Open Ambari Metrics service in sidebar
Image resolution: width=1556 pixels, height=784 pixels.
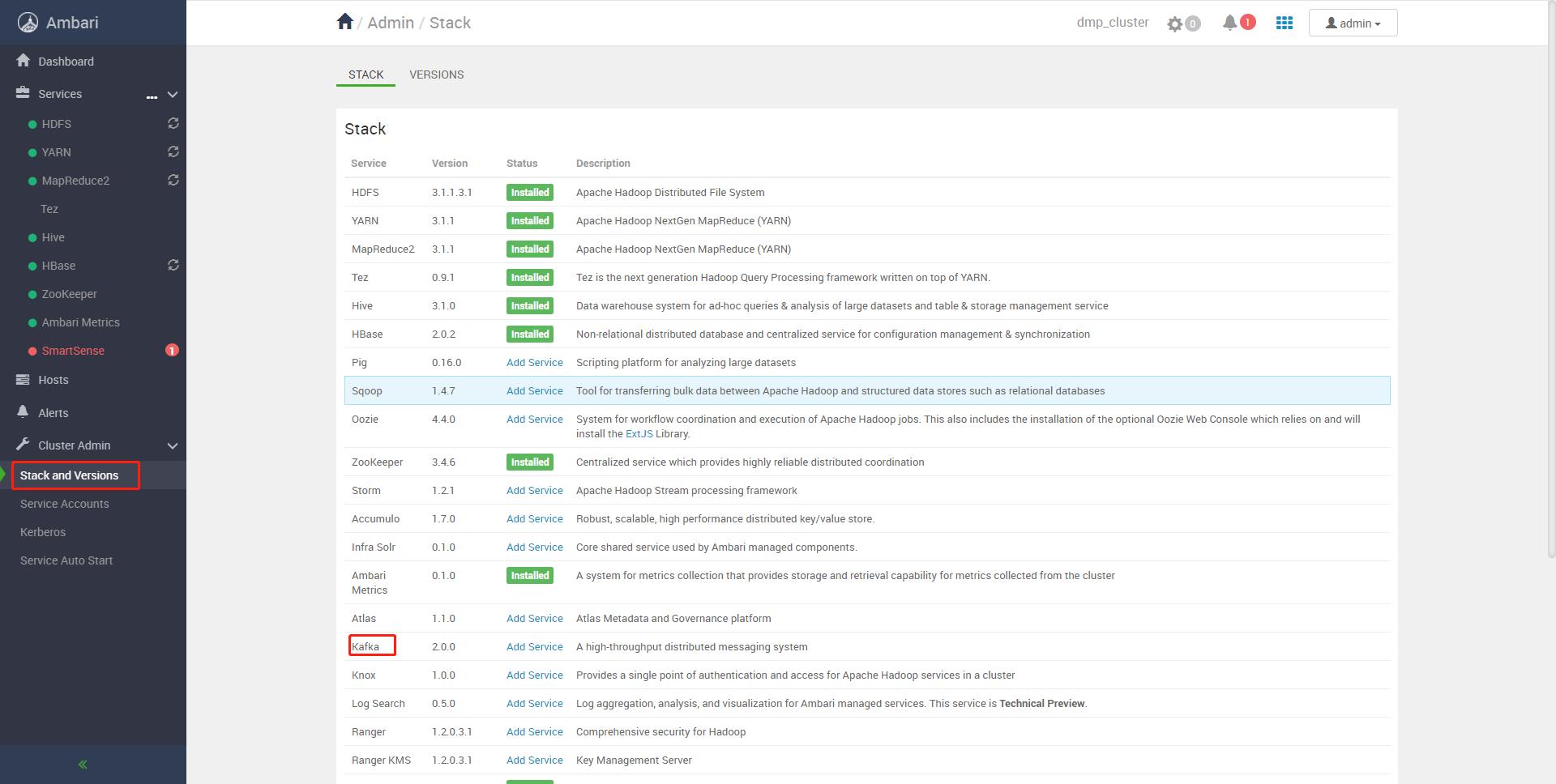pos(81,322)
